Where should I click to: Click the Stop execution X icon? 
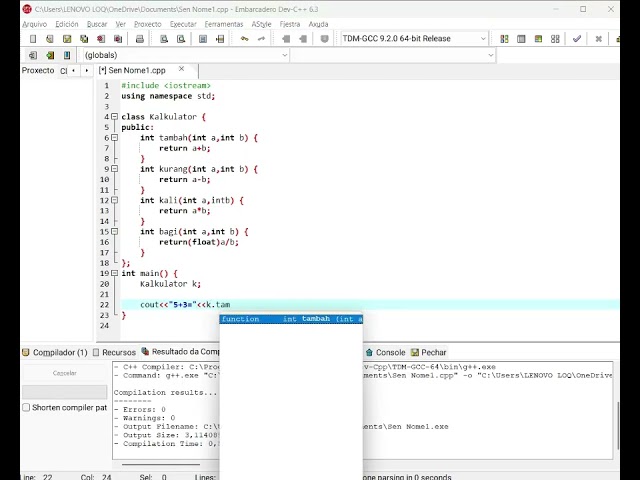(598, 39)
